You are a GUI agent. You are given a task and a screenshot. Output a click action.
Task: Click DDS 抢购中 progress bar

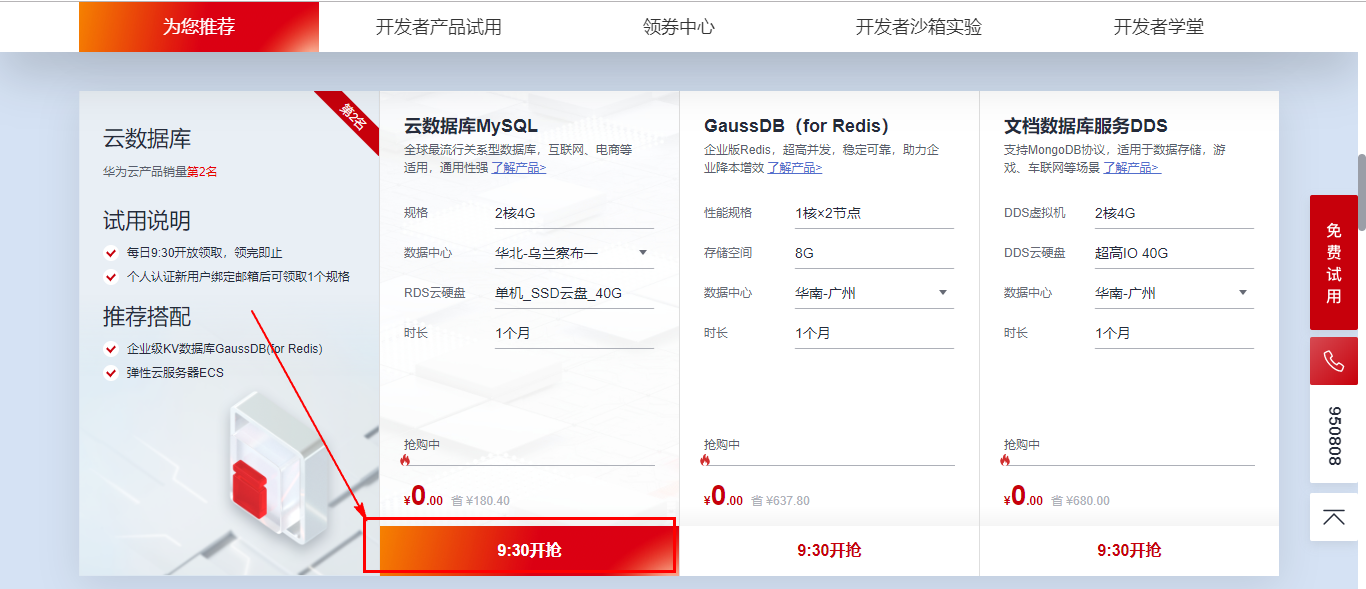(1129, 465)
